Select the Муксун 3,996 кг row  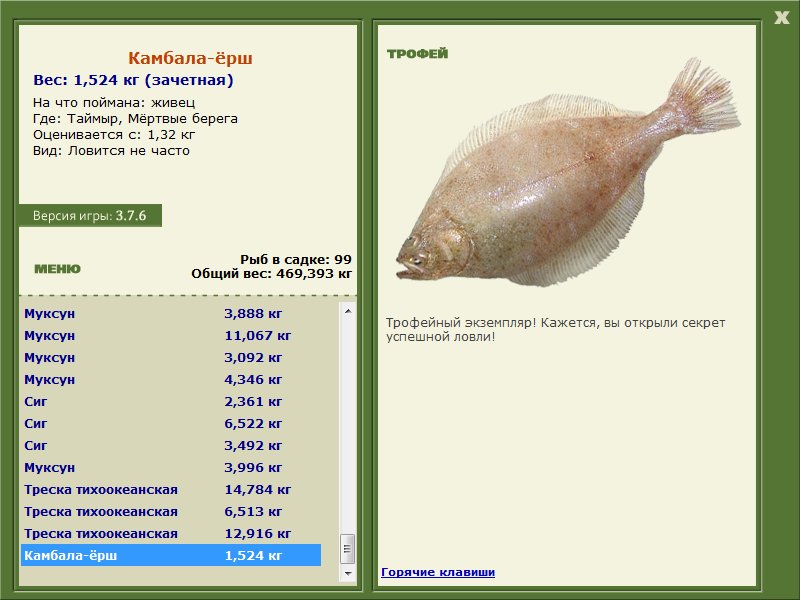(171, 467)
